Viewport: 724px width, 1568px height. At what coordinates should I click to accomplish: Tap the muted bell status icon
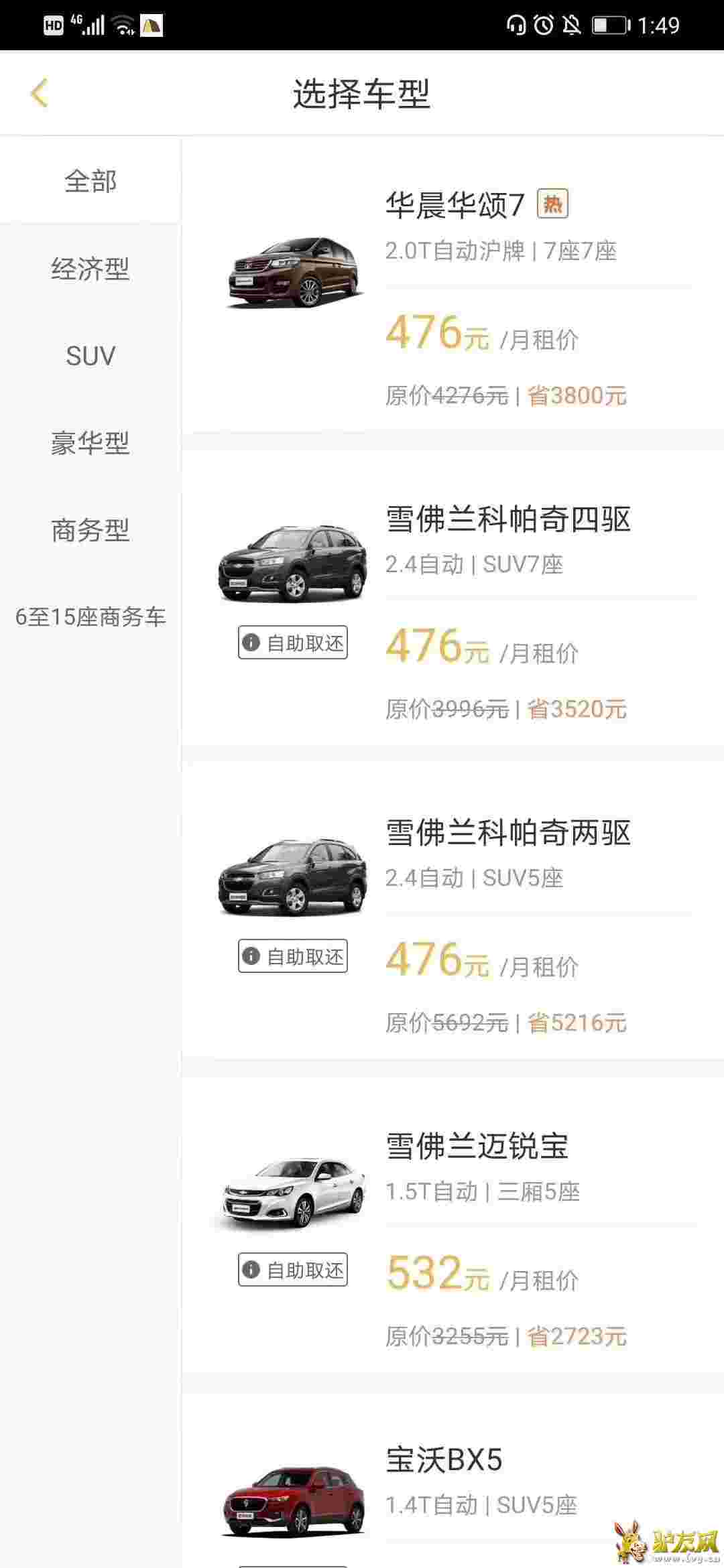(571, 25)
